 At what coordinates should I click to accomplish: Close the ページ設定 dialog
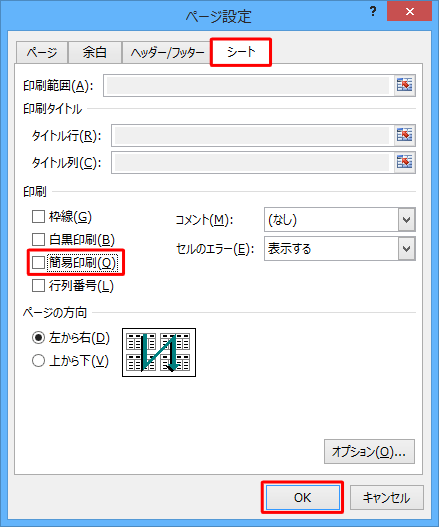pos(409,12)
